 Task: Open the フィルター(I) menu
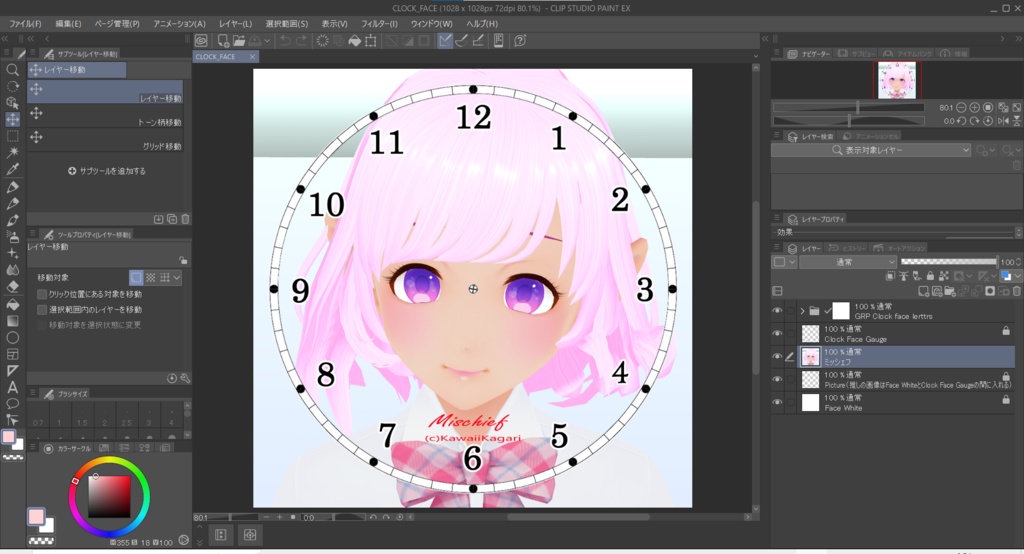click(x=379, y=24)
